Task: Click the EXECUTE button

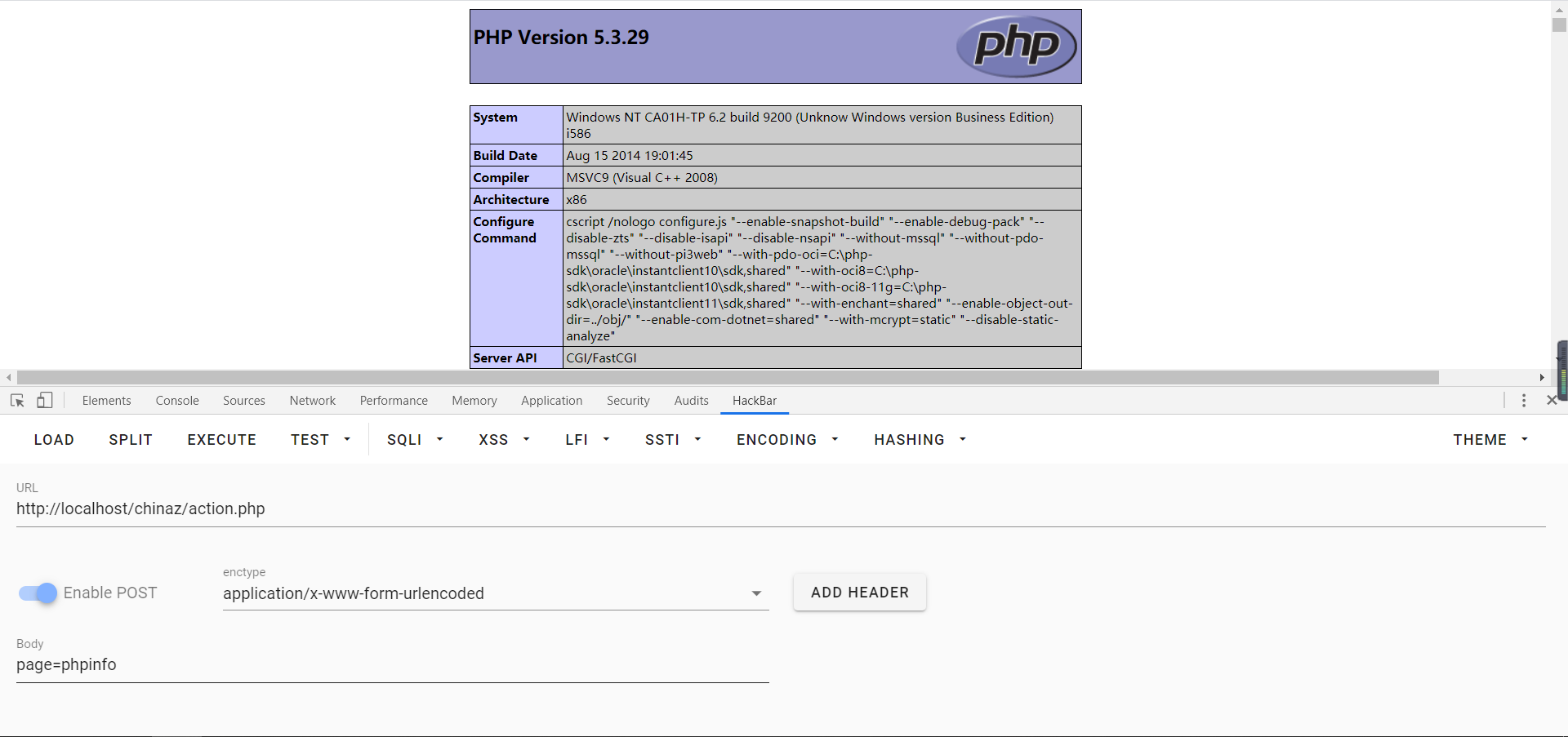Action: [x=222, y=440]
